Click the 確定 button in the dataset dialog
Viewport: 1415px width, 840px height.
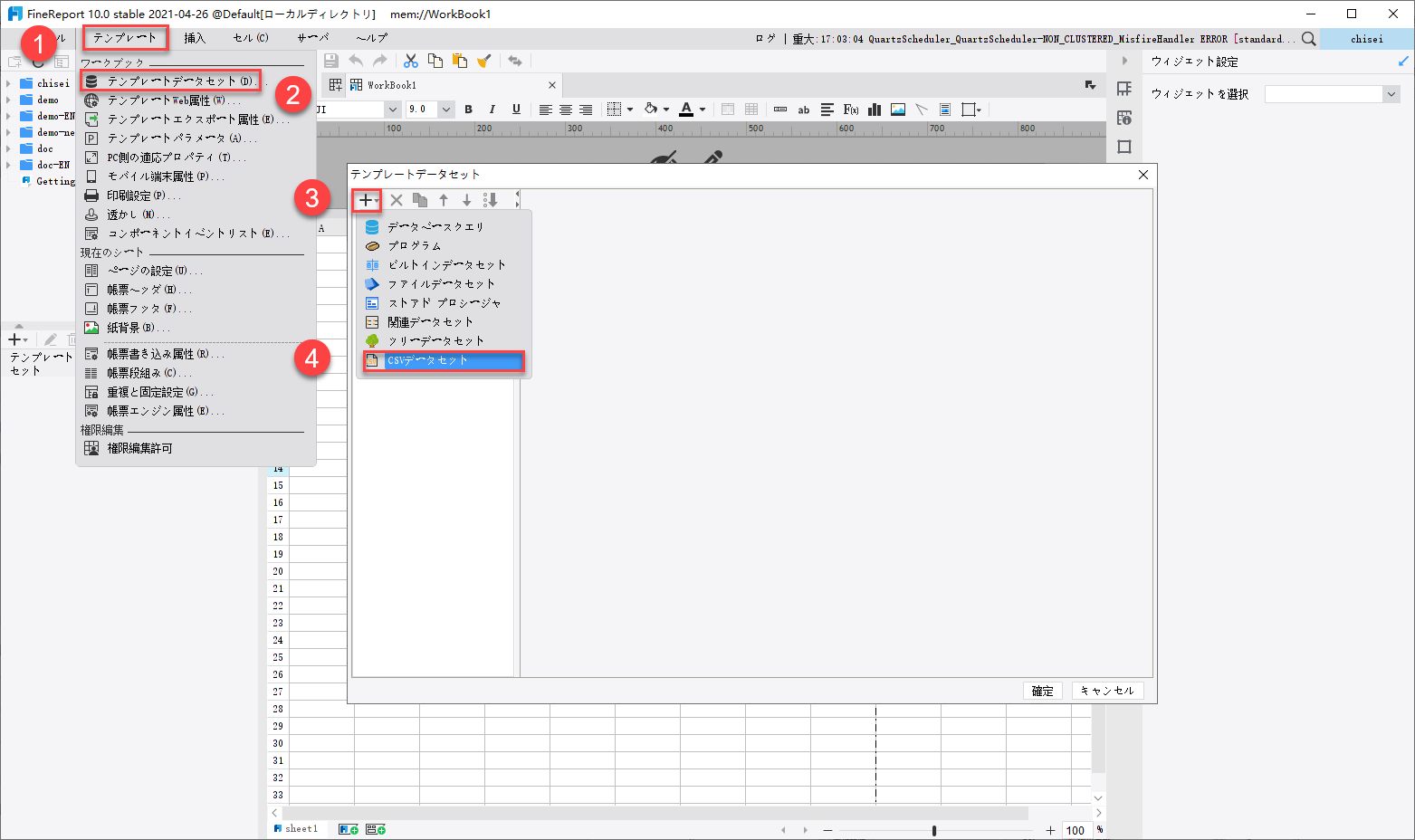(x=1042, y=690)
